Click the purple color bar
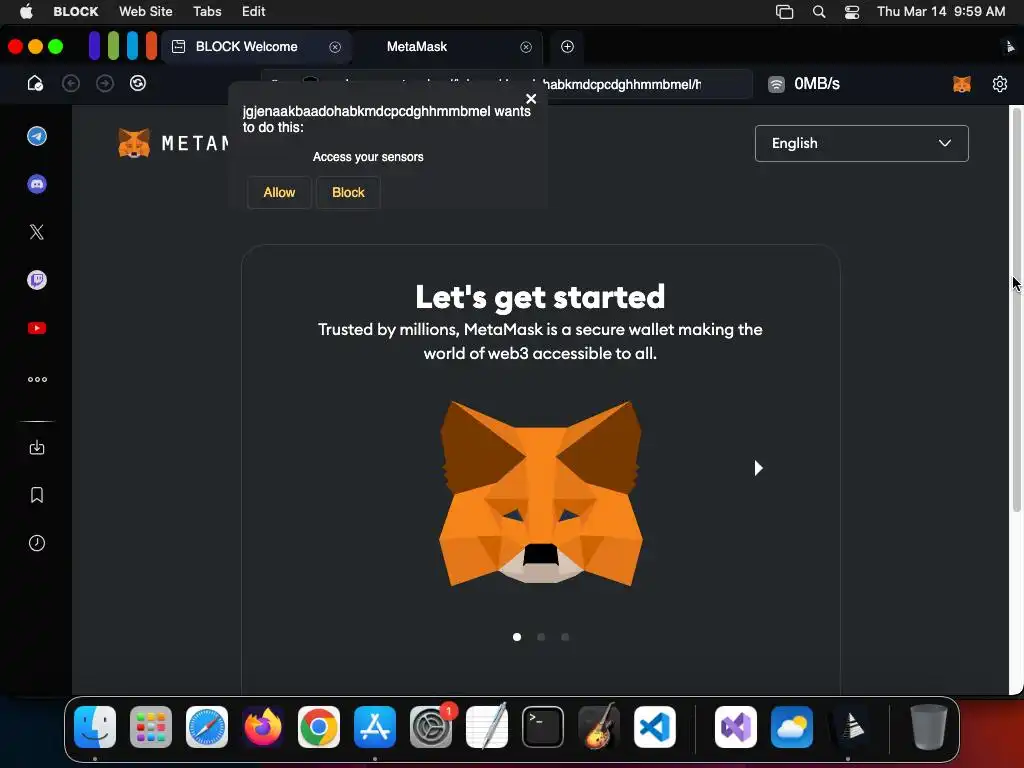1024x768 pixels. tap(95, 46)
